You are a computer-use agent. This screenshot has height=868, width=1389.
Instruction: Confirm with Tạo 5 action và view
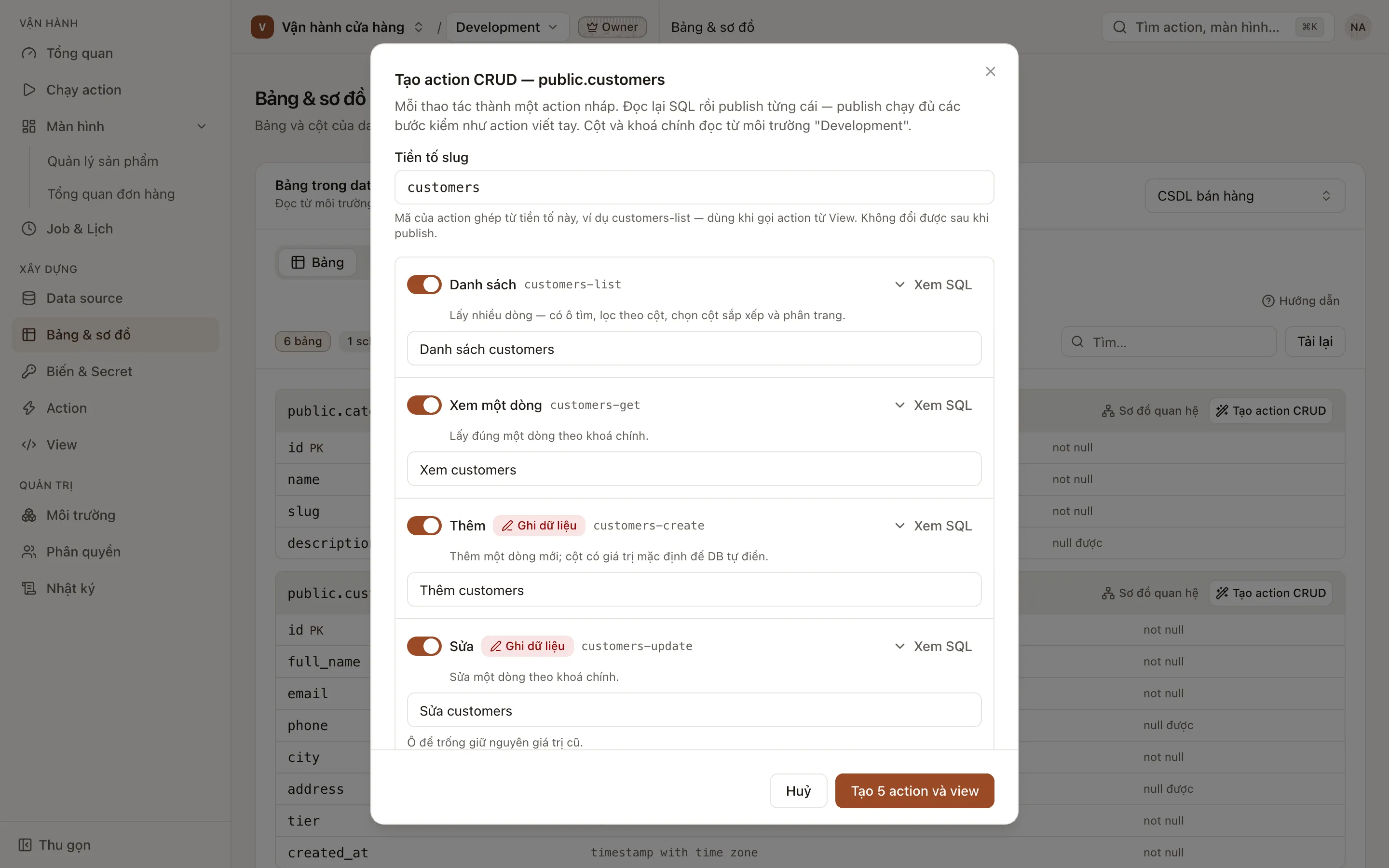pos(914,790)
